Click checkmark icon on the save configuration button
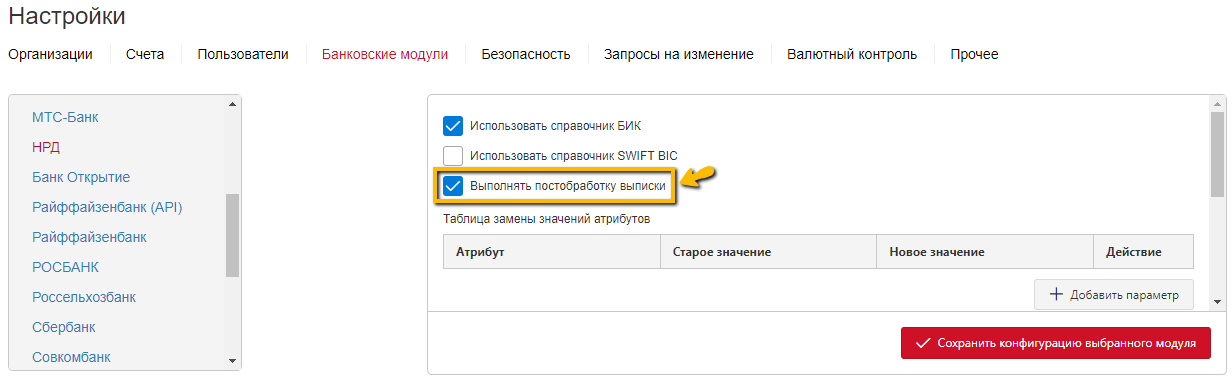1232x378 pixels. 923,342
